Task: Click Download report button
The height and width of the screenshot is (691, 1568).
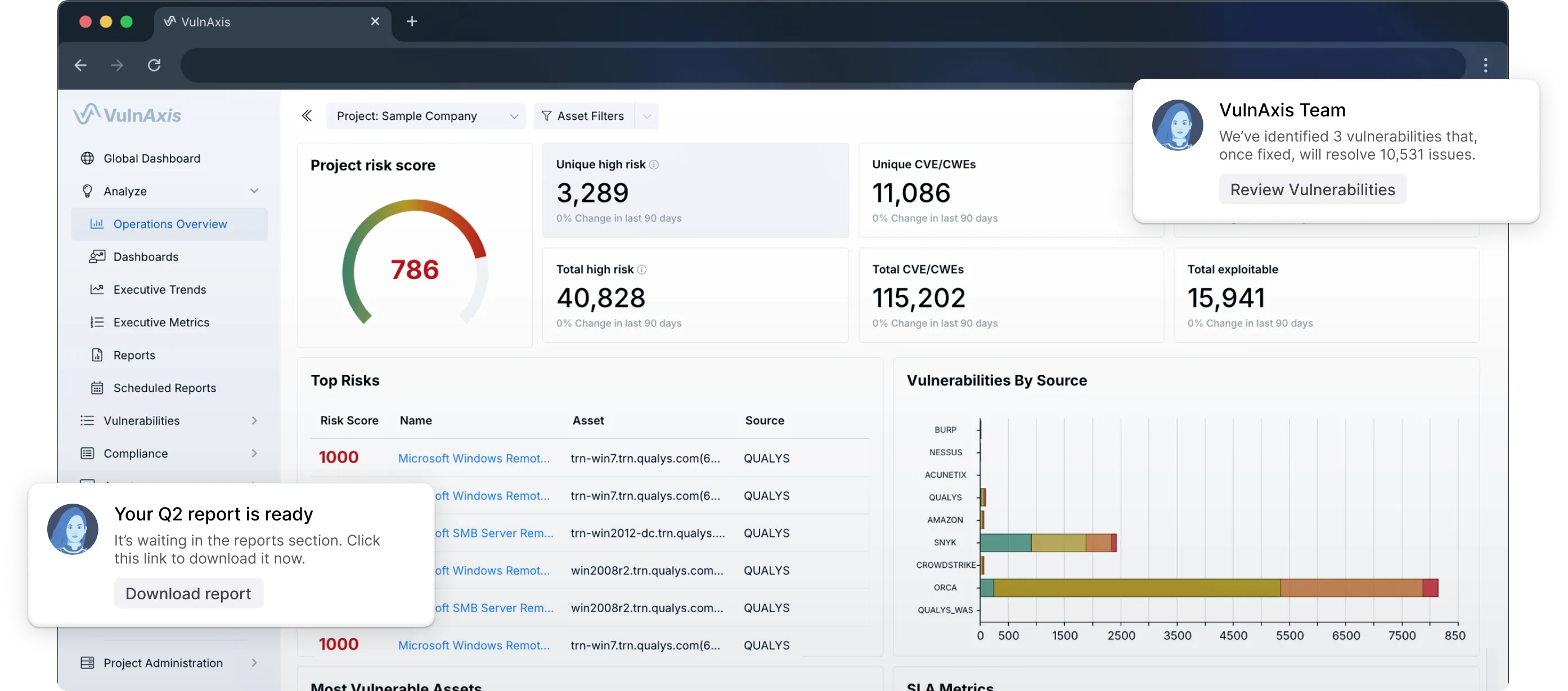Action: 188,594
